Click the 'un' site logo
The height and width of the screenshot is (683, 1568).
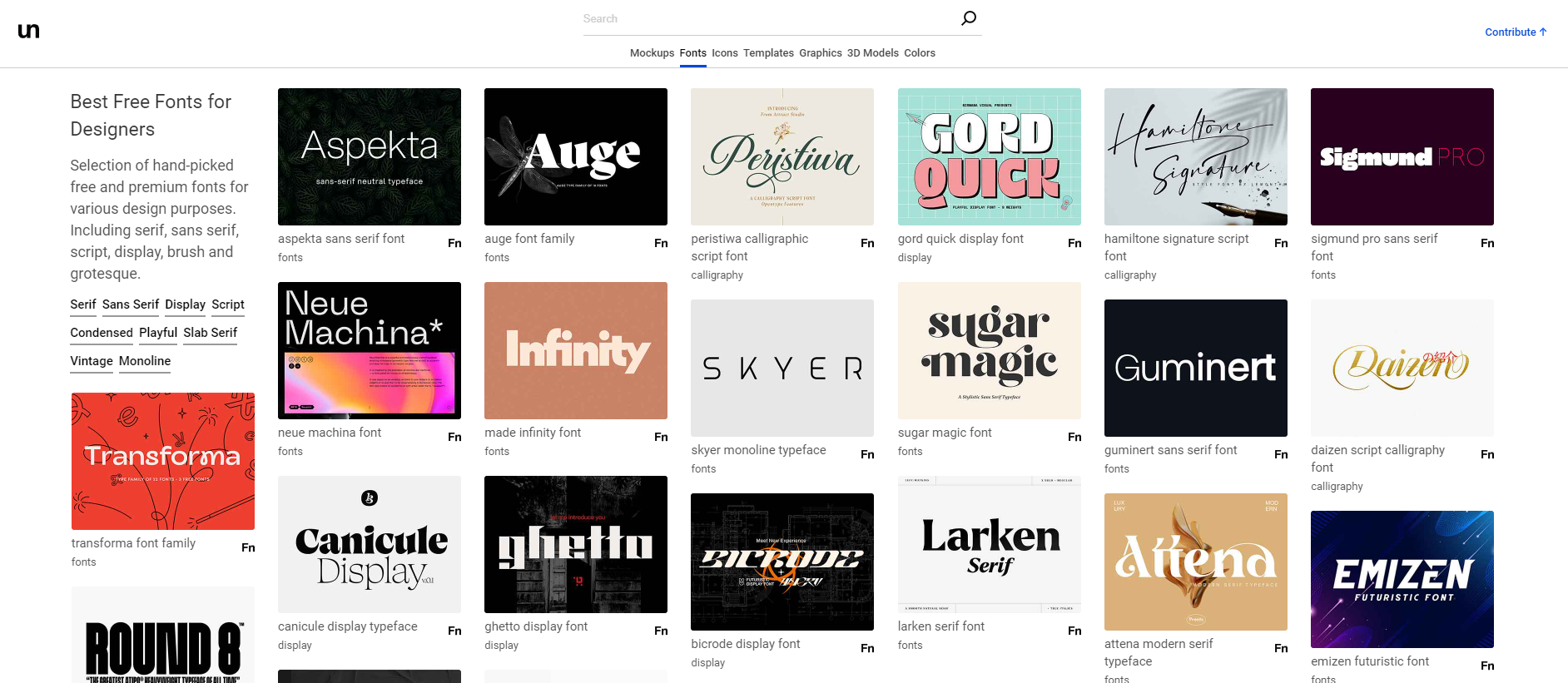(28, 31)
